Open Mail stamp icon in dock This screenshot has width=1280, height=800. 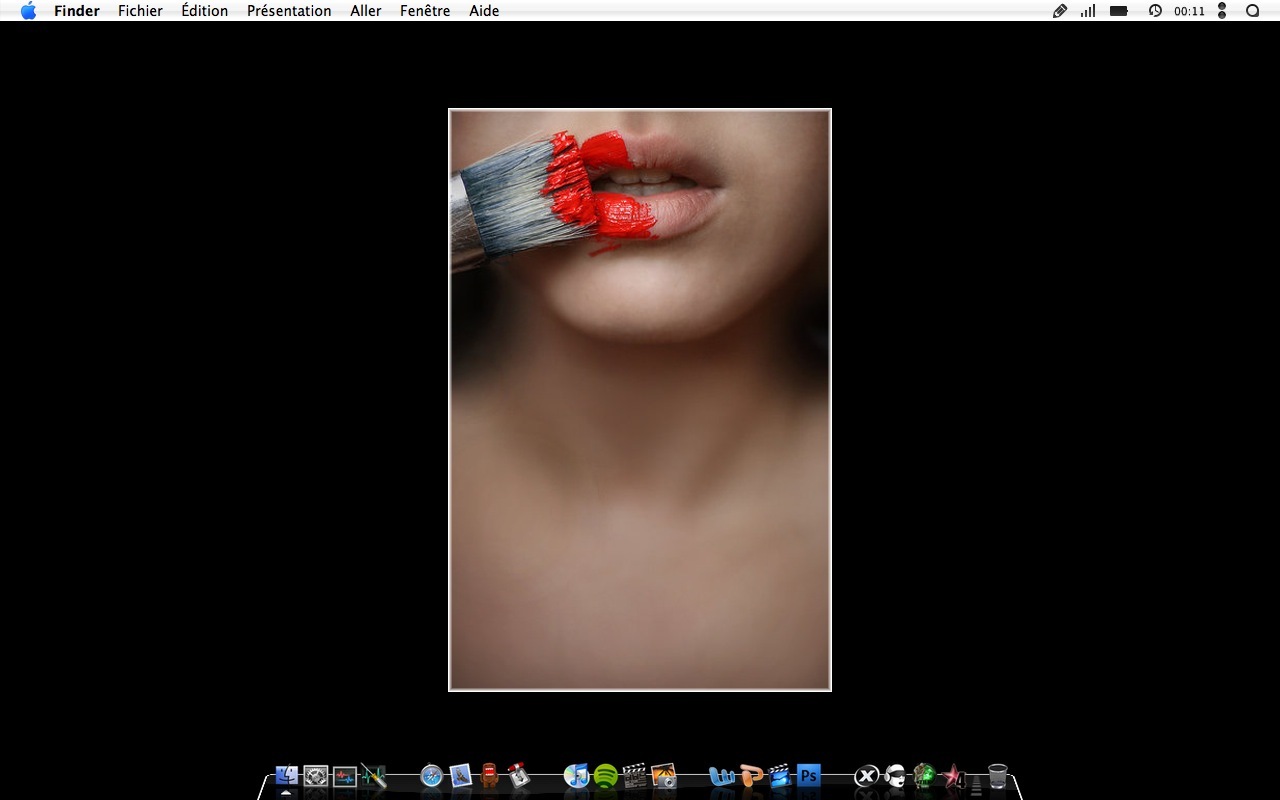461,776
